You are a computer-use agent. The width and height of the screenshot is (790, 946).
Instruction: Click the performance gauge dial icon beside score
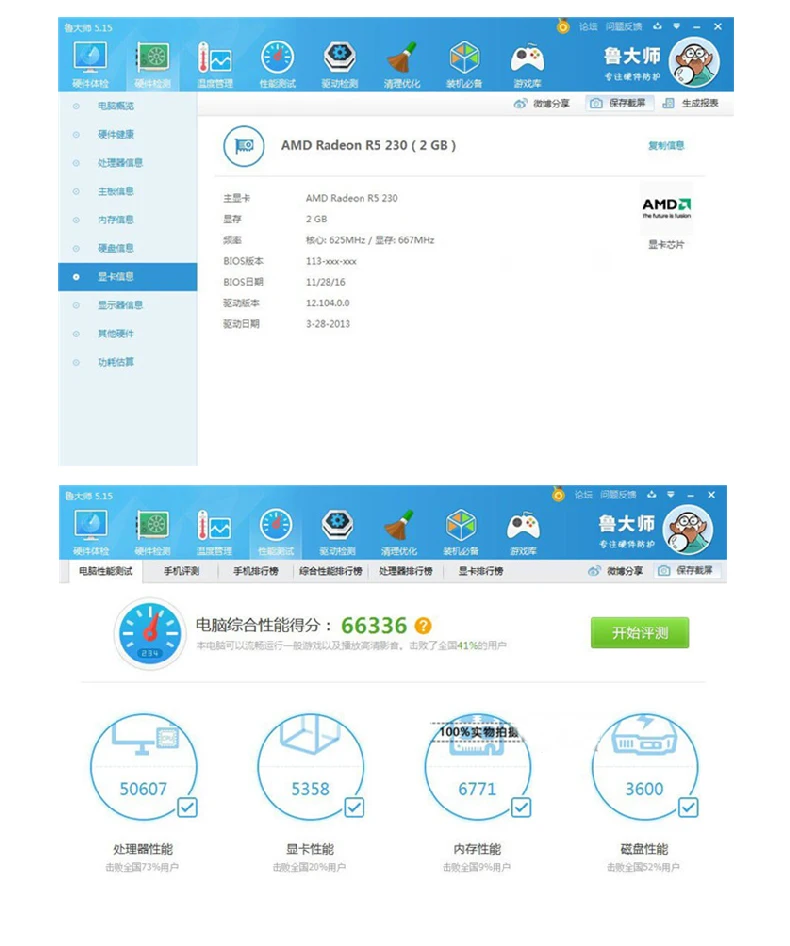150,633
